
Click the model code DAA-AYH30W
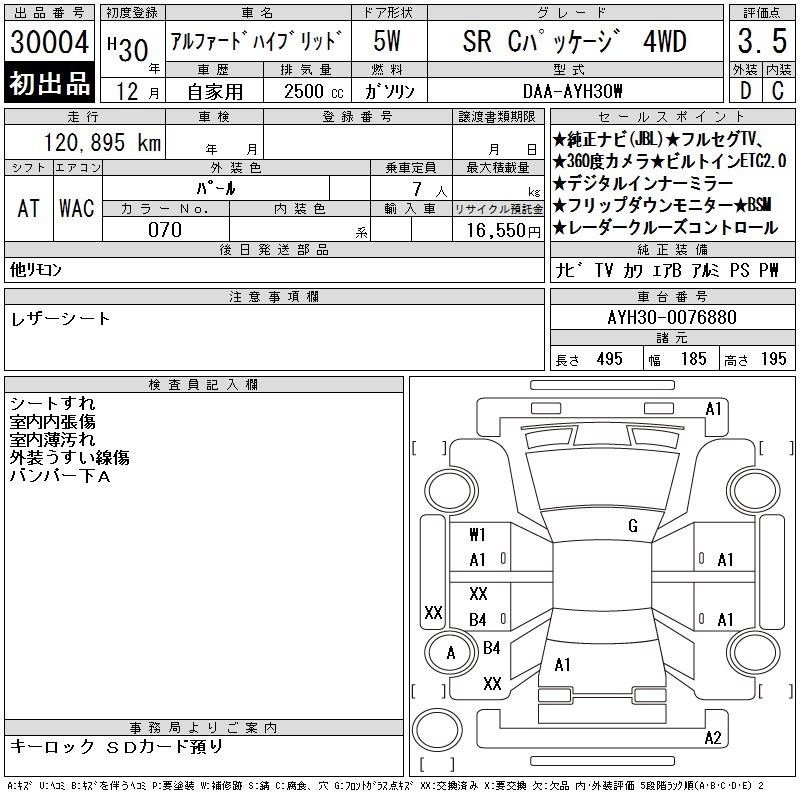[x=573, y=90]
